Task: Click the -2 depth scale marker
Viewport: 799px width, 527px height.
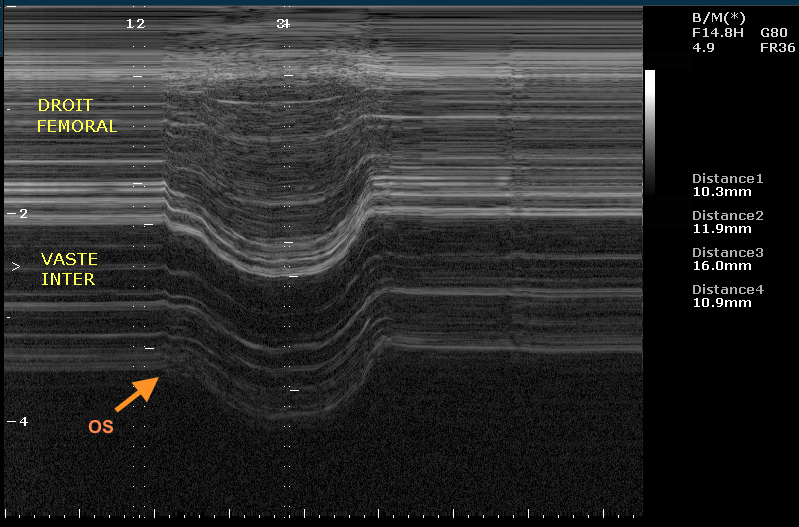Action: click(x=18, y=214)
